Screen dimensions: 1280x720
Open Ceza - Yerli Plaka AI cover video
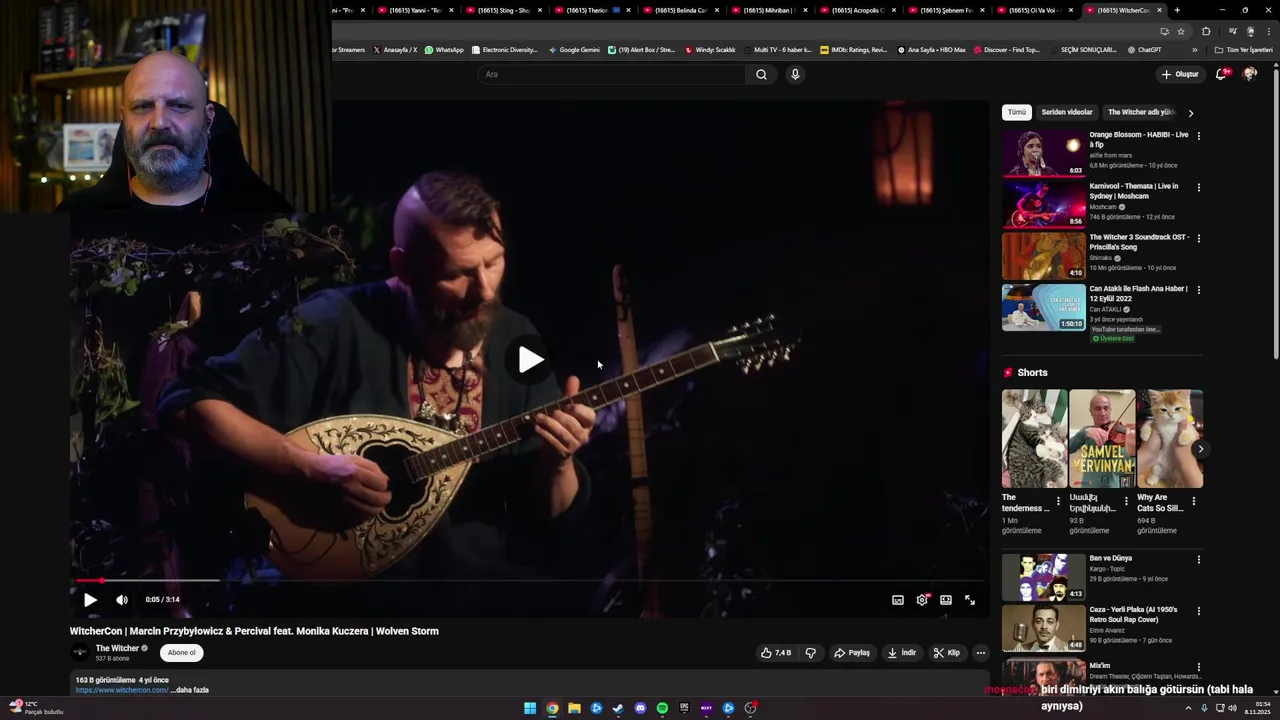1043,628
